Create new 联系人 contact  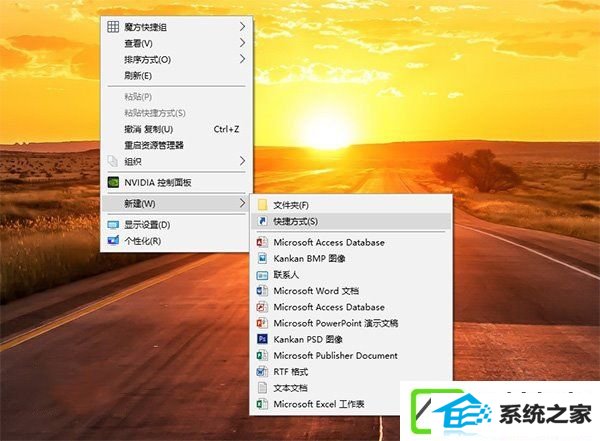coord(351,275)
